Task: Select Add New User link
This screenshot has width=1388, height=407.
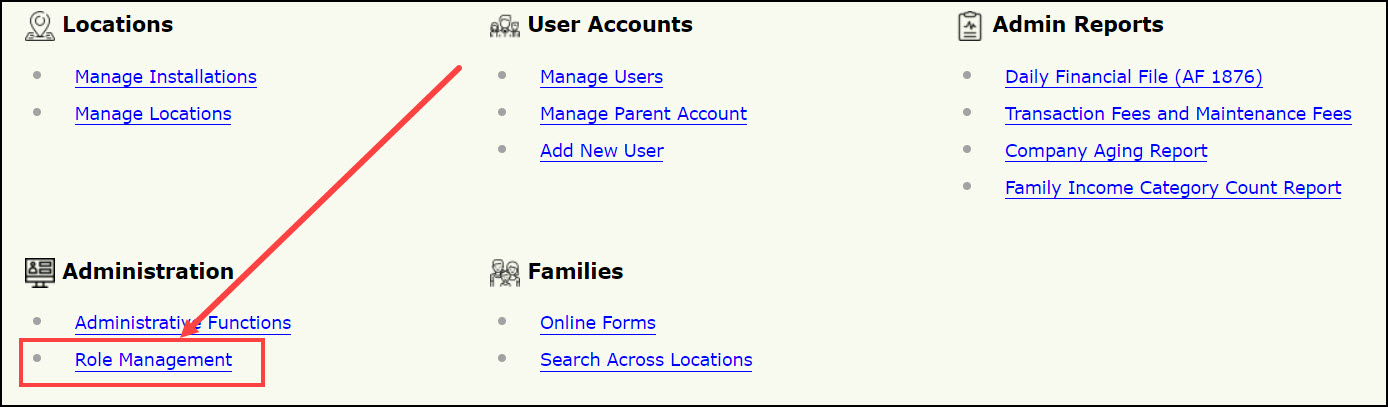Action: tap(601, 151)
